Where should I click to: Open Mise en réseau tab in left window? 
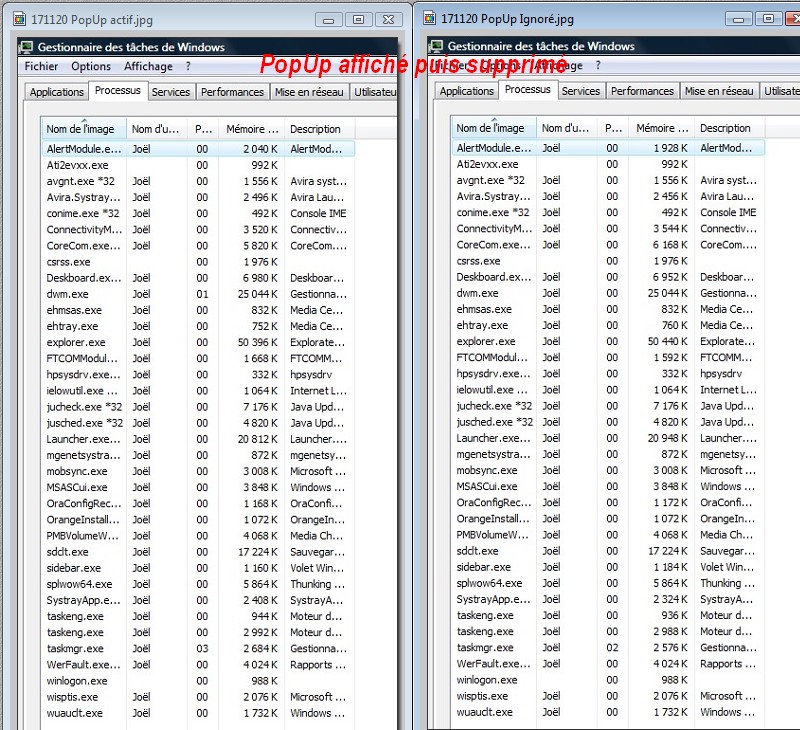309,92
